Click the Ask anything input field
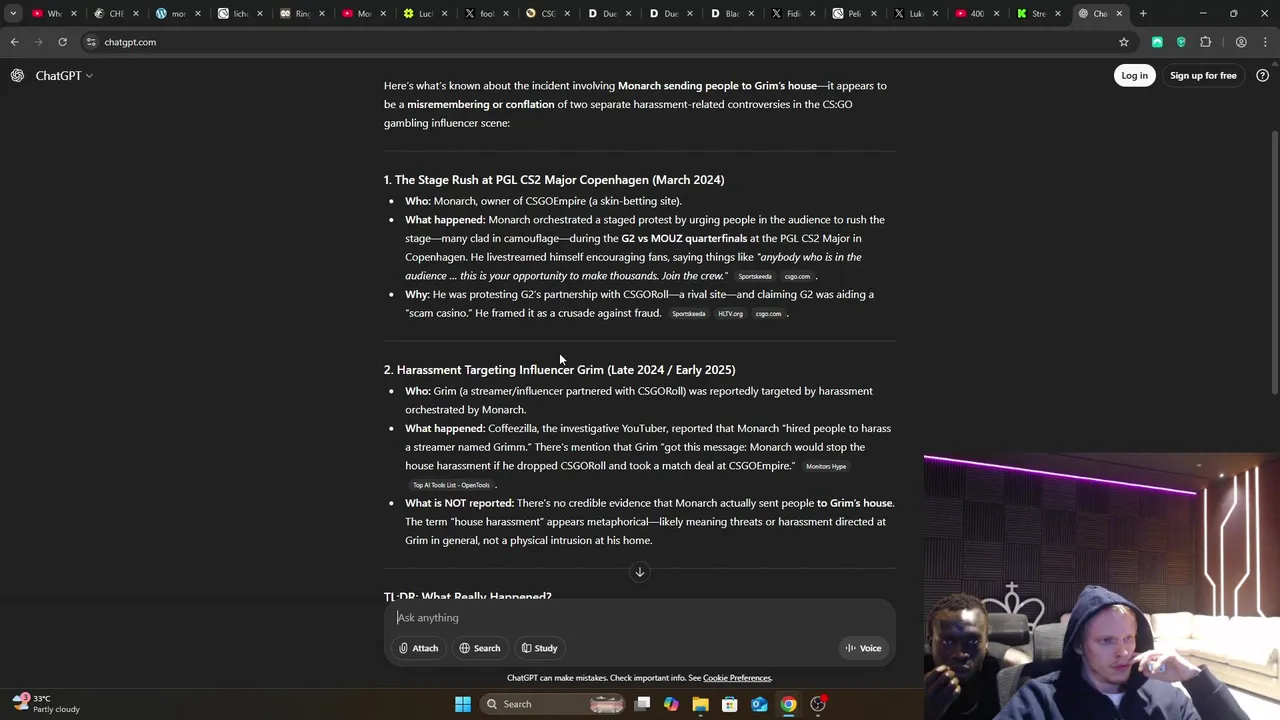This screenshot has height=720, width=1280. pyautogui.click(x=640, y=618)
